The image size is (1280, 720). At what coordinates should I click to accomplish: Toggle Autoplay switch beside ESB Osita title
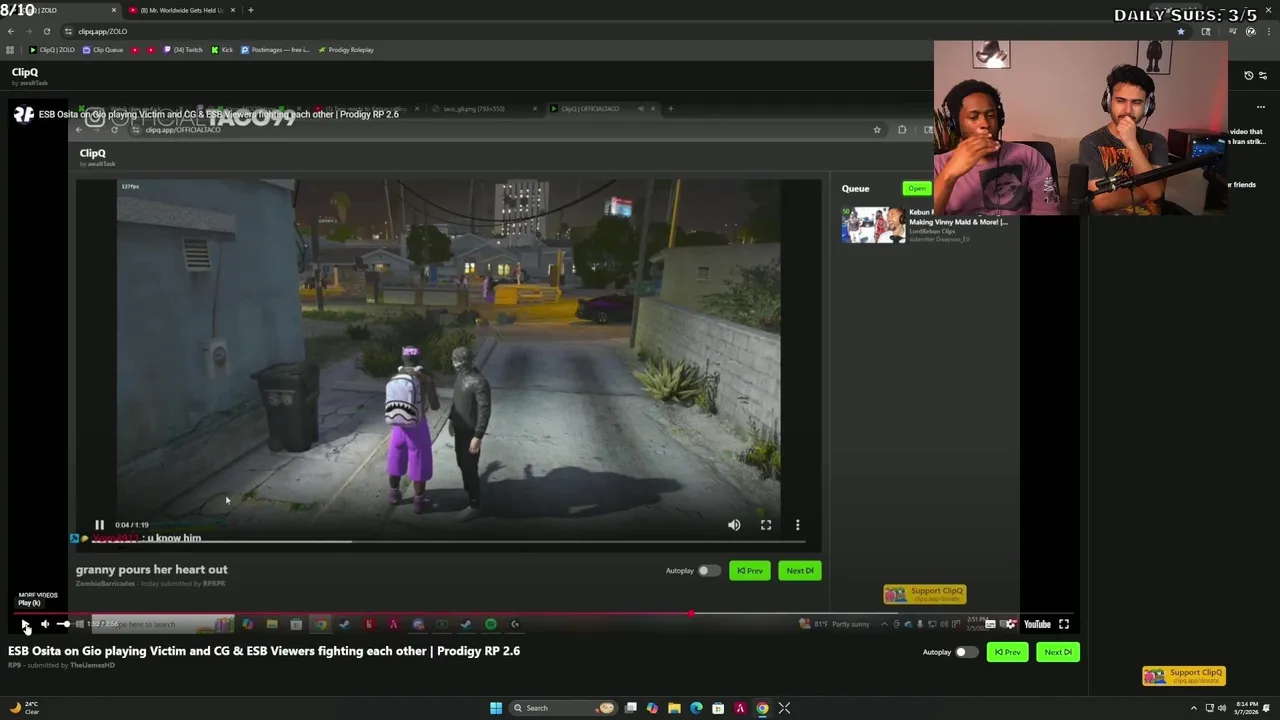[966, 652]
